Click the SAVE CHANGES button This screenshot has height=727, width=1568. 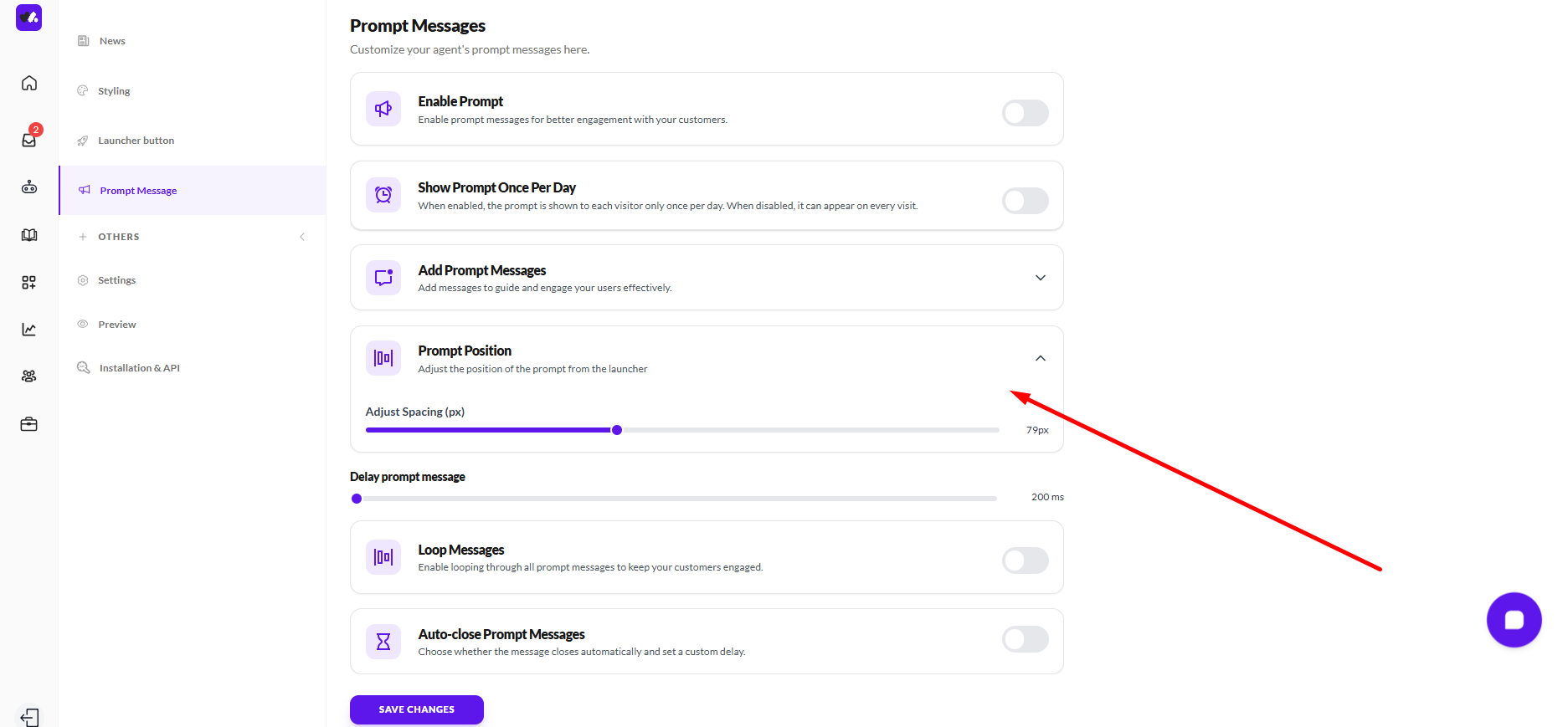pos(416,709)
